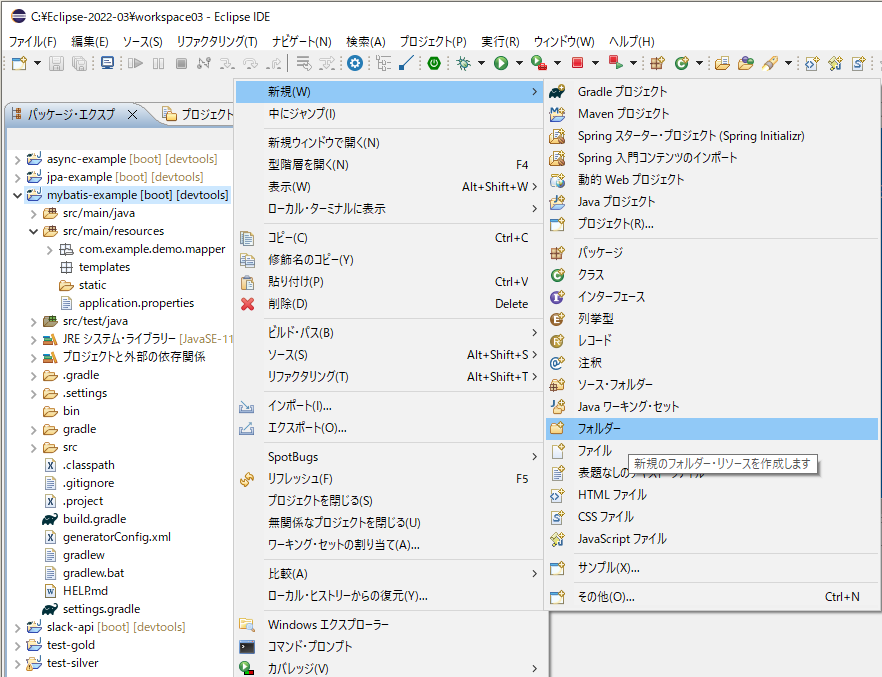Click リフレッシュ(F) in context menu

[388, 479]
